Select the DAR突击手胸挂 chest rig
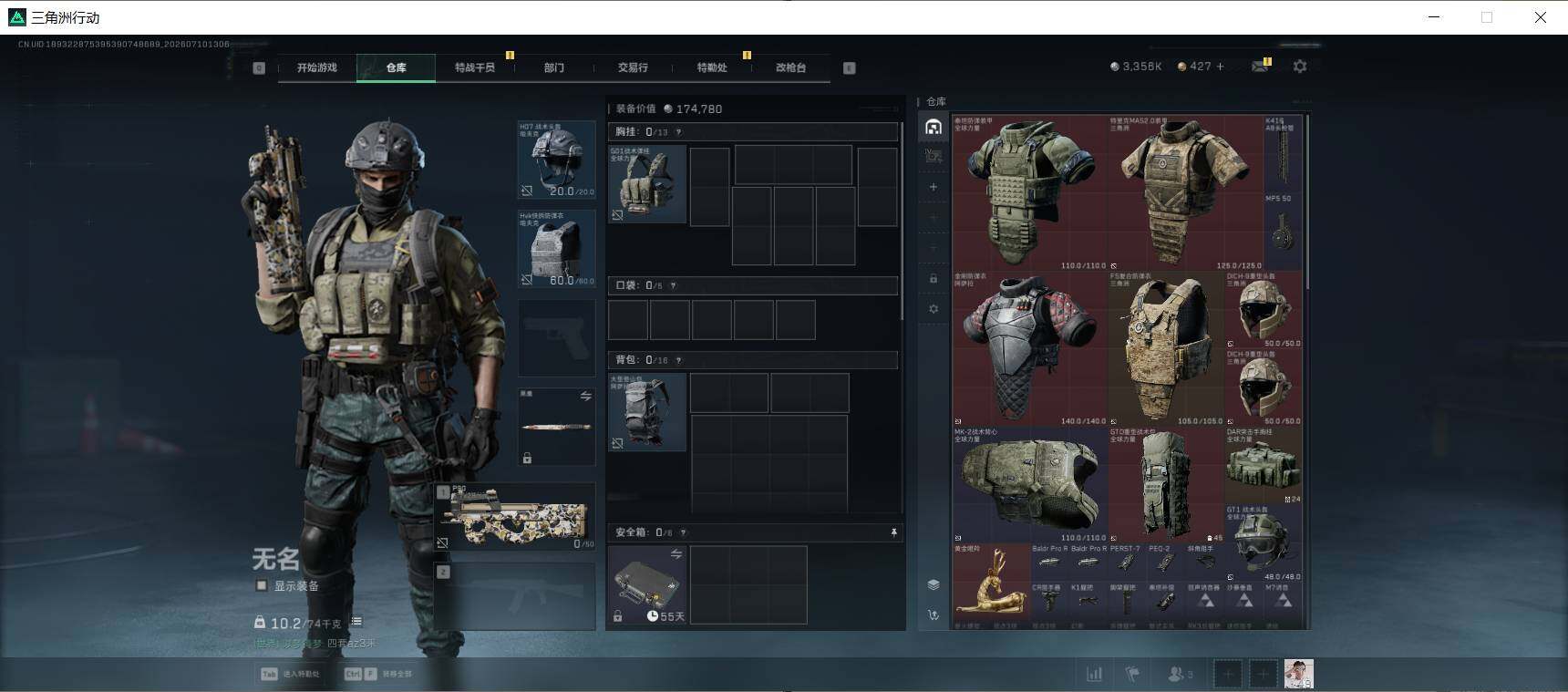The image size is (1568, 692). [1264, 466]
